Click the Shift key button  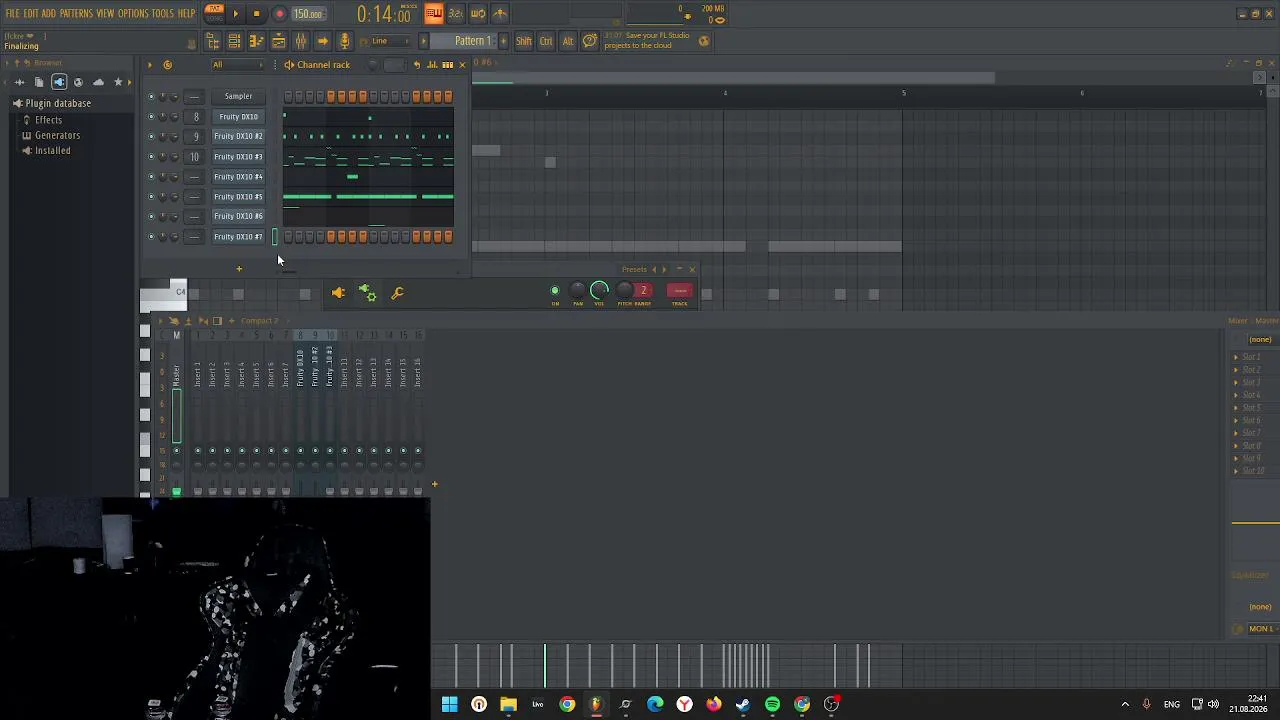coord(523,41)
